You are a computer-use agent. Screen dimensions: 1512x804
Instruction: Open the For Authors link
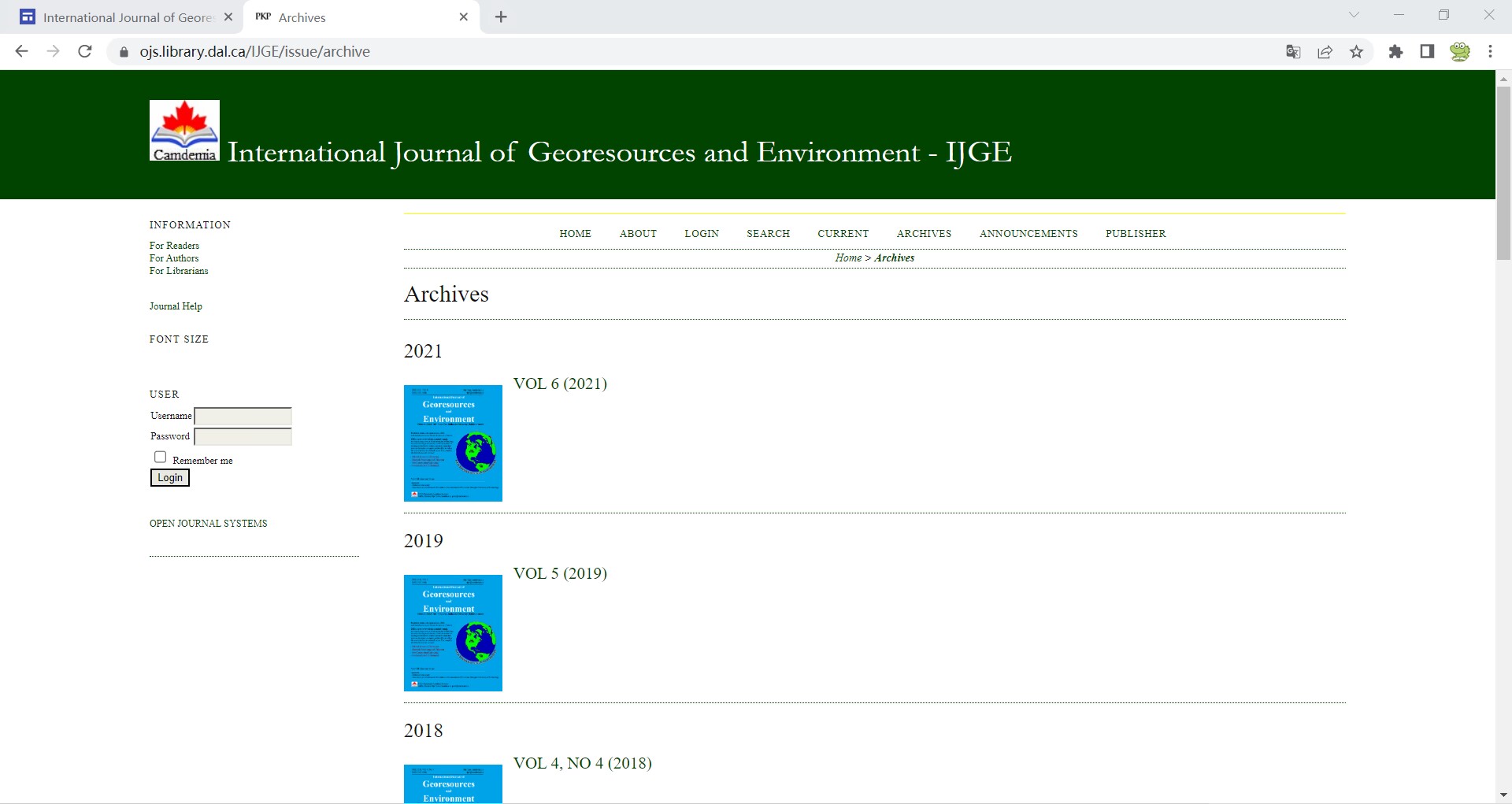[174, 258]
